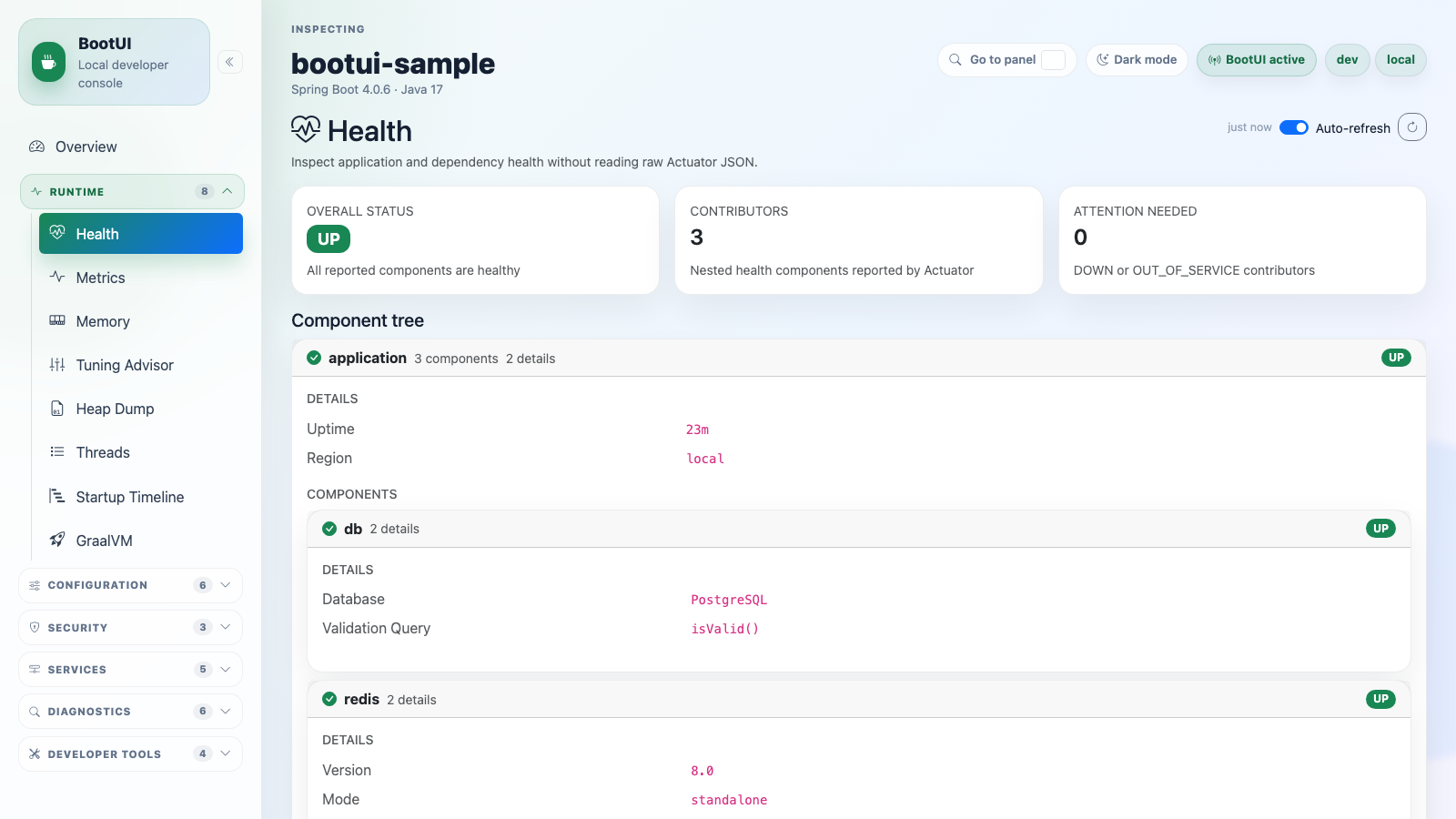Click the Database value PostgreSQL
The image size is (1456, 819).
coord(729,600)
